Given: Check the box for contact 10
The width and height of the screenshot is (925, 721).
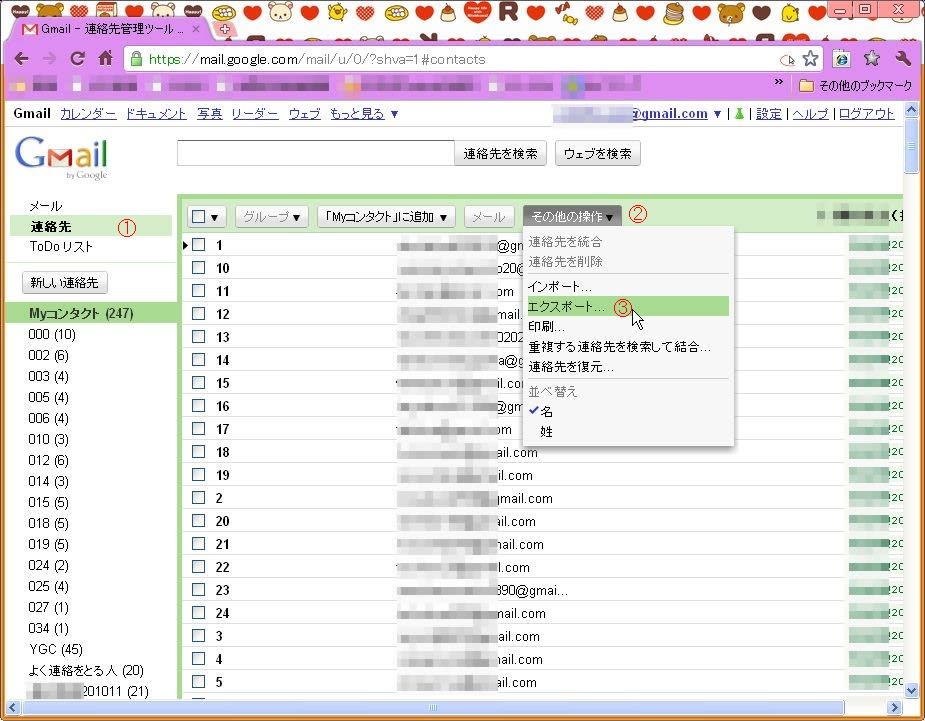Looking at the screenshot, I should click(199, 268).
